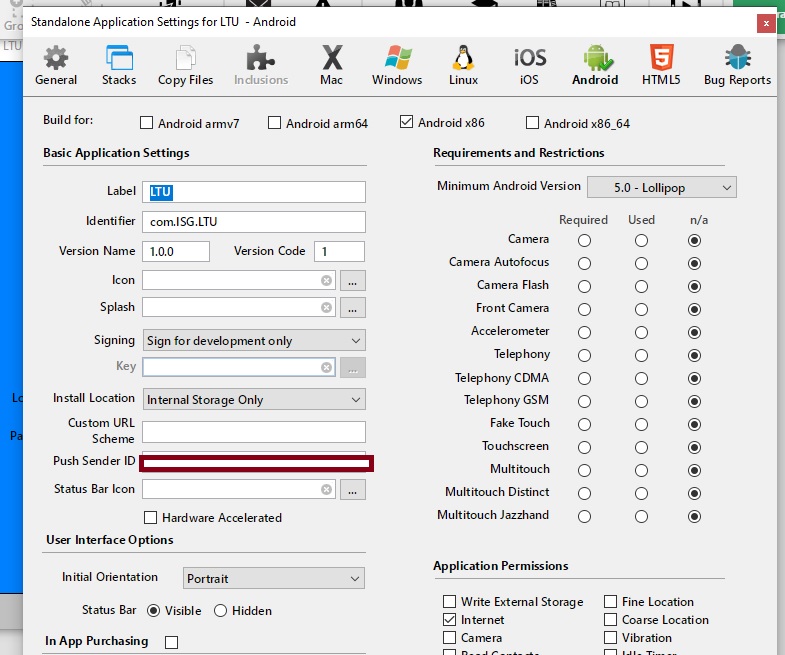
Task: Enable the Android armv7 build checkbox
Action: click(x=148, y=123)
